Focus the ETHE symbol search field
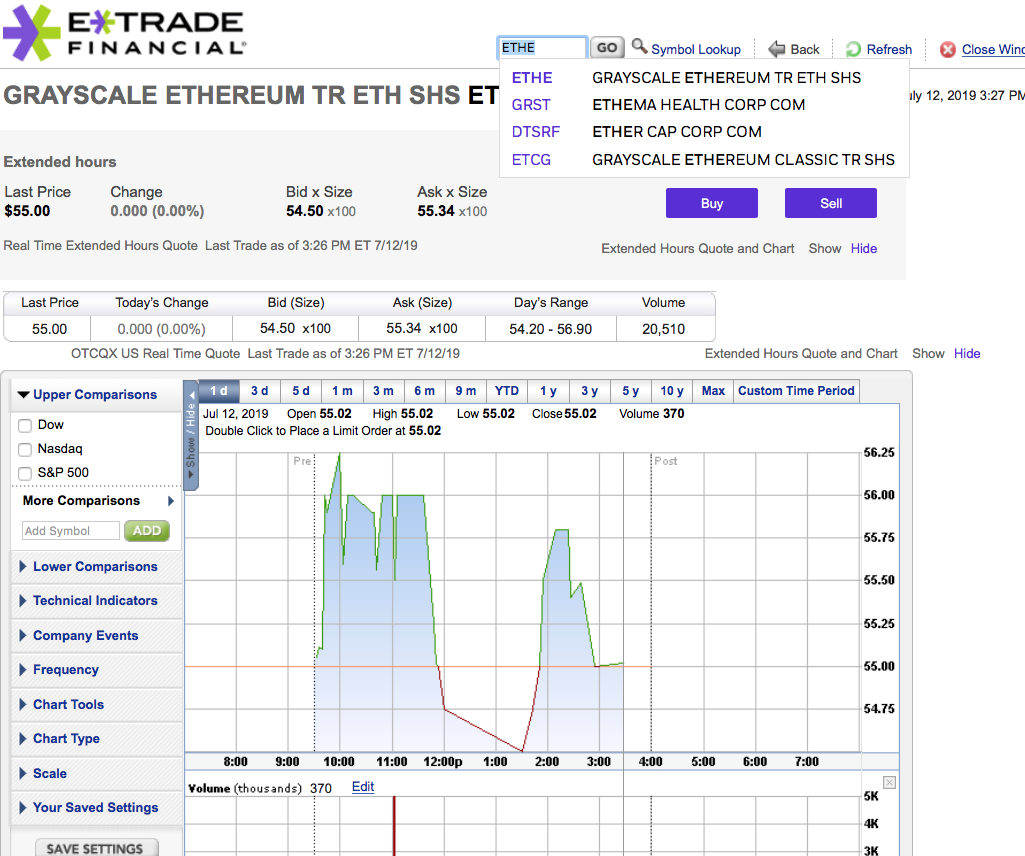This screenshot has width=1025, height=856. (x=542, y=48)
